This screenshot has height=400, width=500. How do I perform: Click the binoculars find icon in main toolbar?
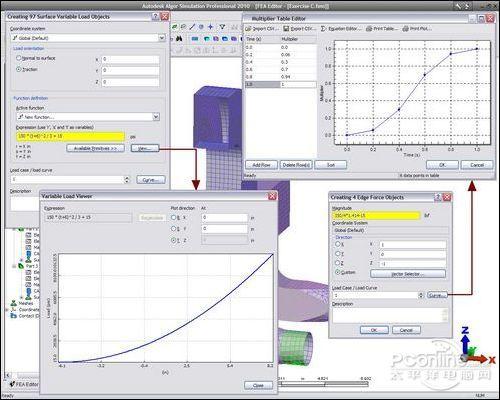(x=179, y=39)
